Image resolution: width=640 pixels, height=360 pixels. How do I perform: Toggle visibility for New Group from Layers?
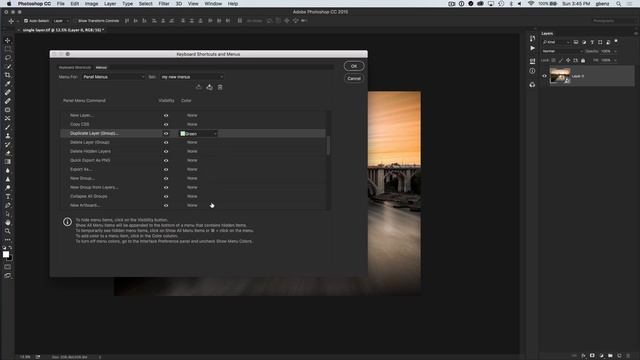(166, 187)
